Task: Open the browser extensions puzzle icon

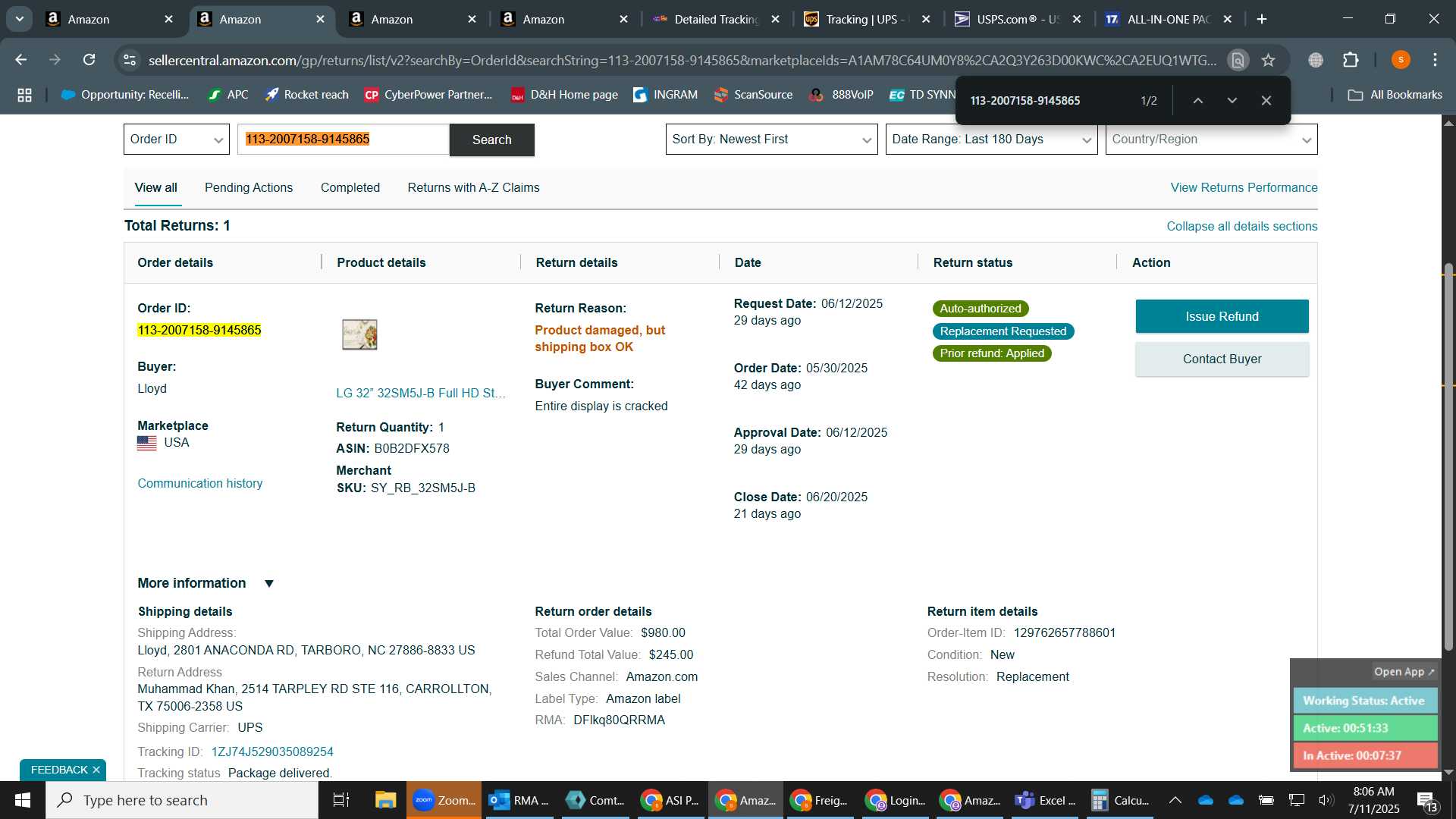Action: click(x=1351, y=60)
